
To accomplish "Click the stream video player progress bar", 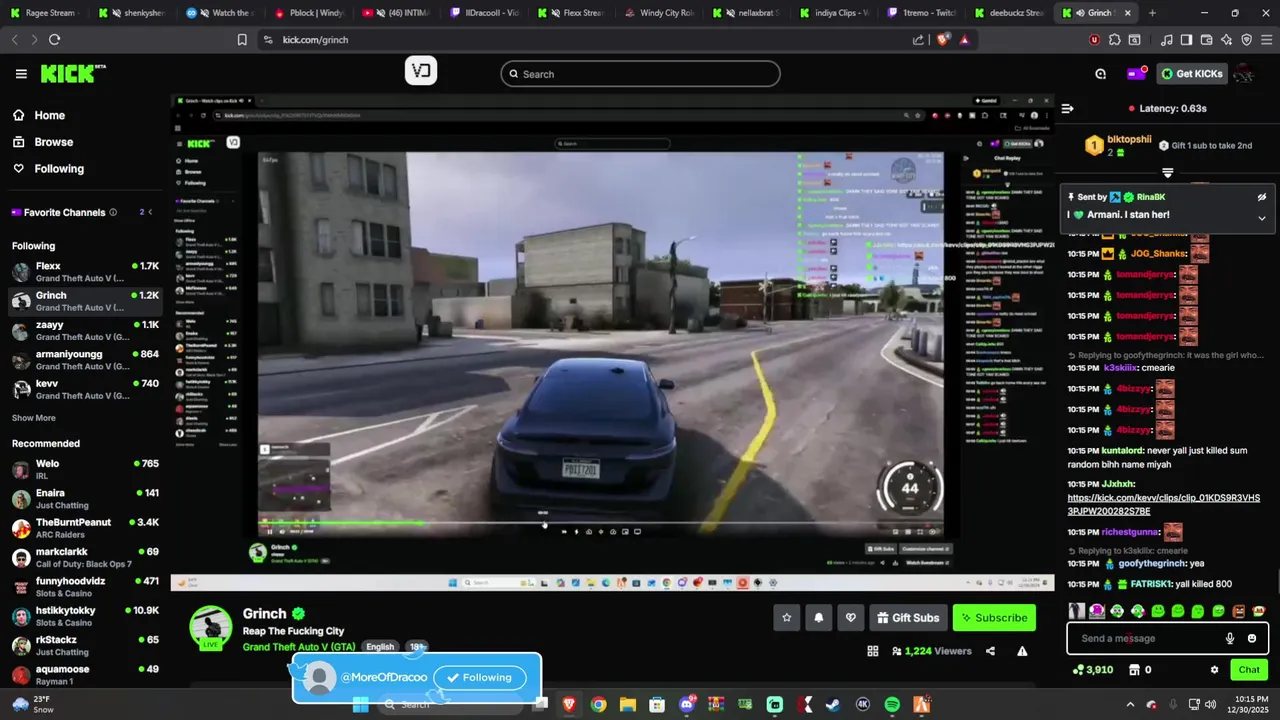I will click(600, 522).
